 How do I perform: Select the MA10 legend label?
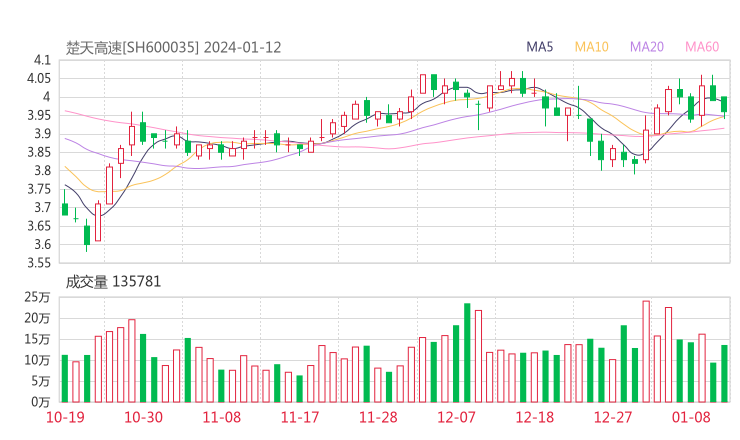pos(591,47)
